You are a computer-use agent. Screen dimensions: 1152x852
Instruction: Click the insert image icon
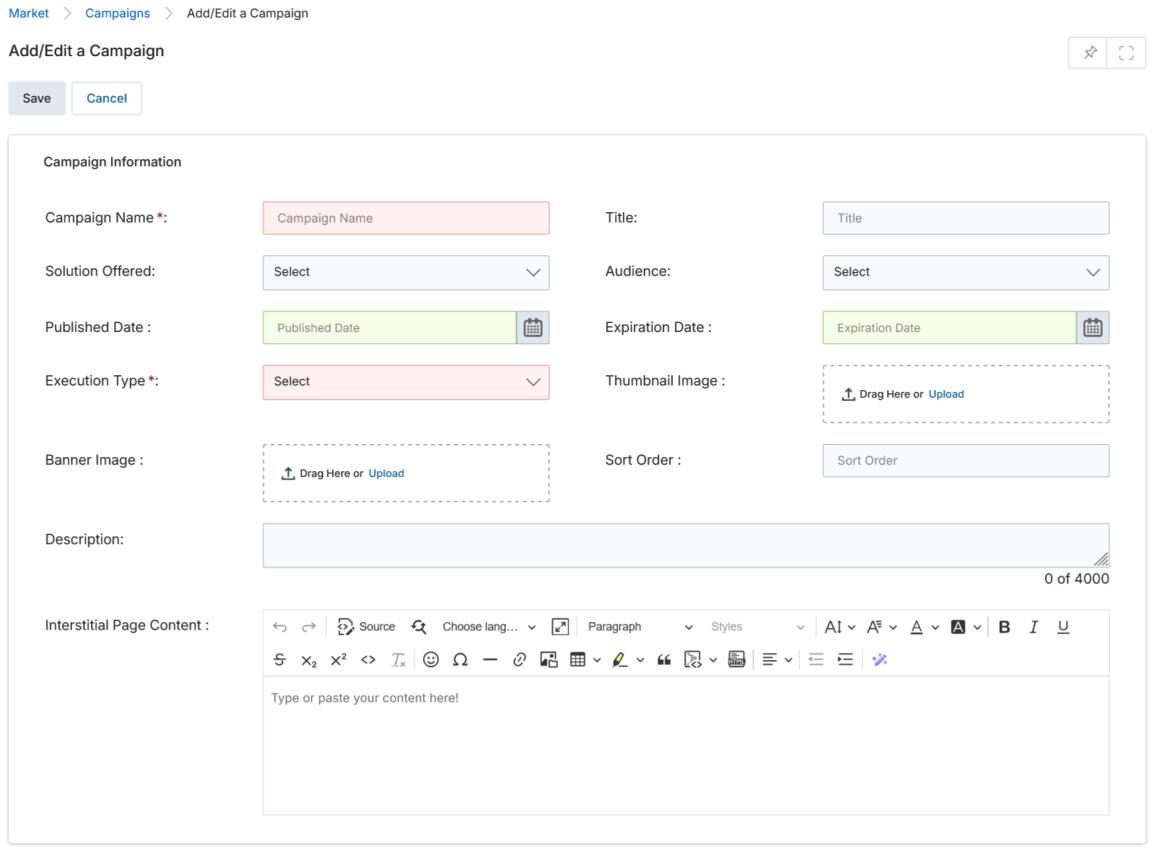[x=549, y=660]
